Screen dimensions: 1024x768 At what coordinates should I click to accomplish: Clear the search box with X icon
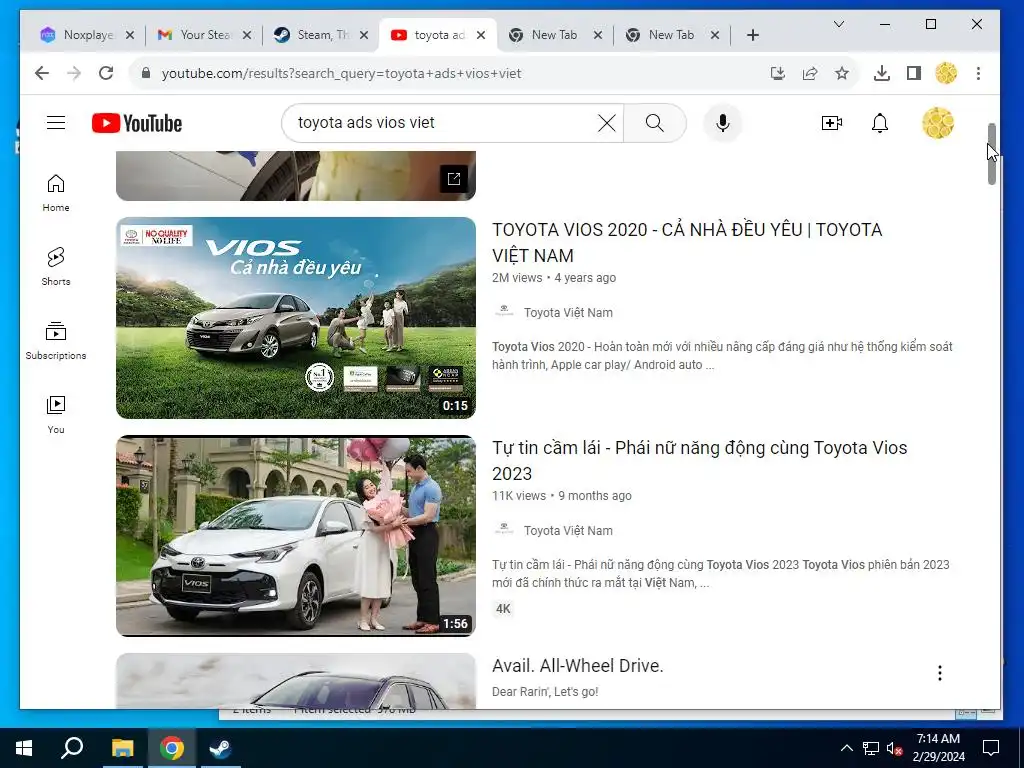pos(606,123)
